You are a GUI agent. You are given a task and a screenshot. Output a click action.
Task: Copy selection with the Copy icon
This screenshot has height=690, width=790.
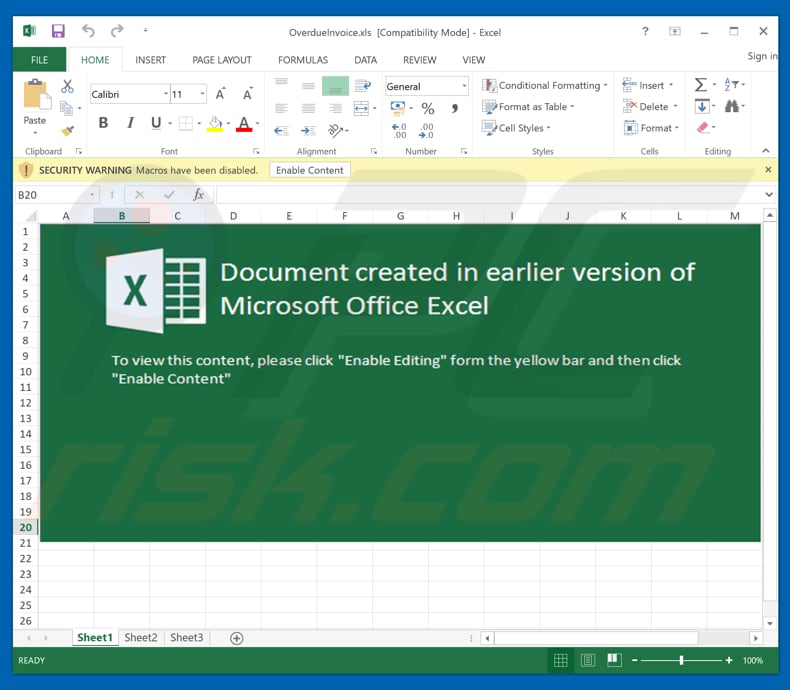[67, 108]
